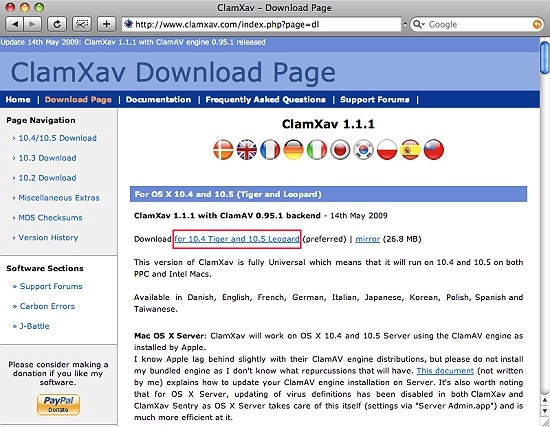Open Version History sidebar link
550x427 pixels.
48,238
